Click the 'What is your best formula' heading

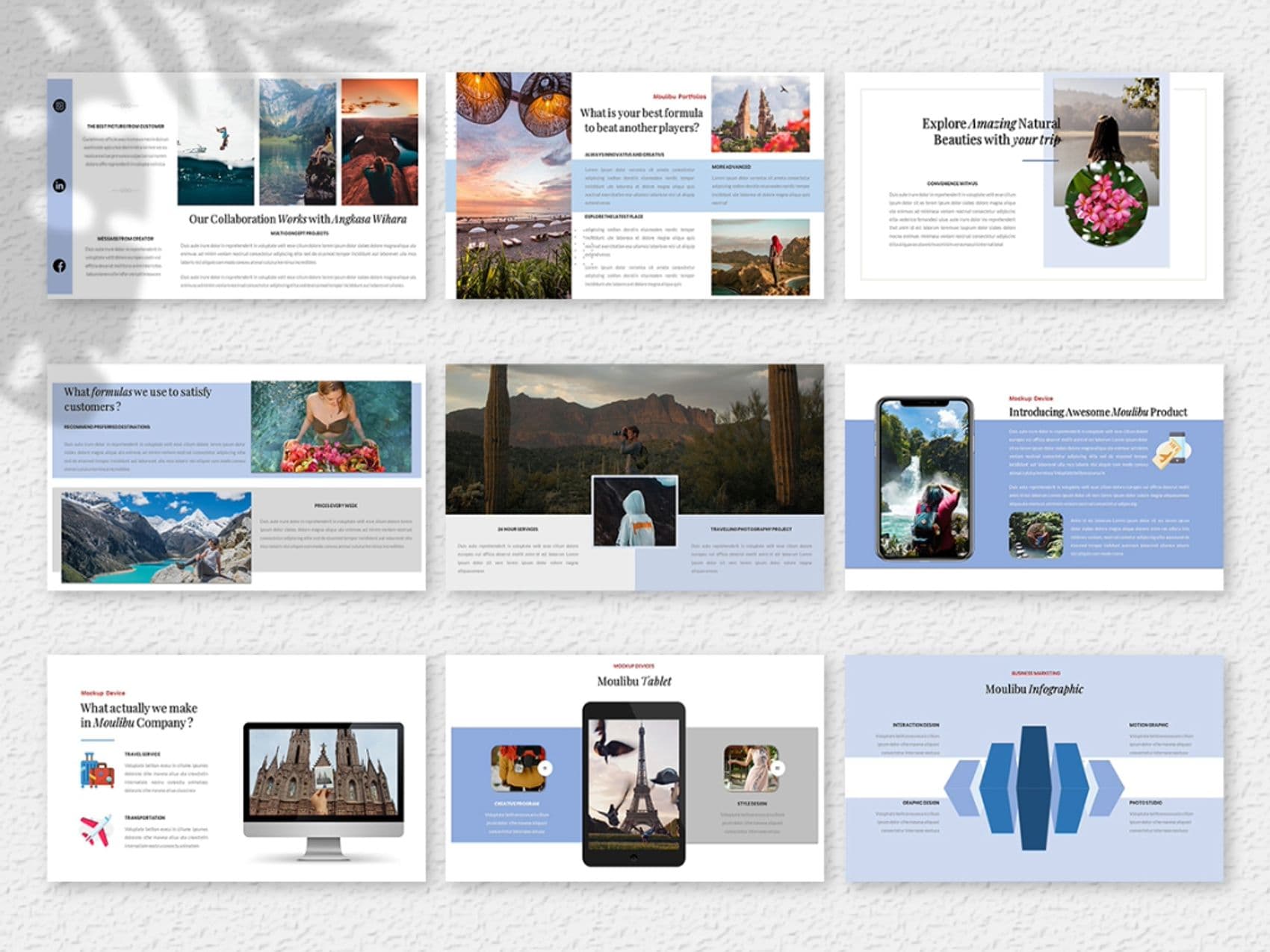point(642,120)
